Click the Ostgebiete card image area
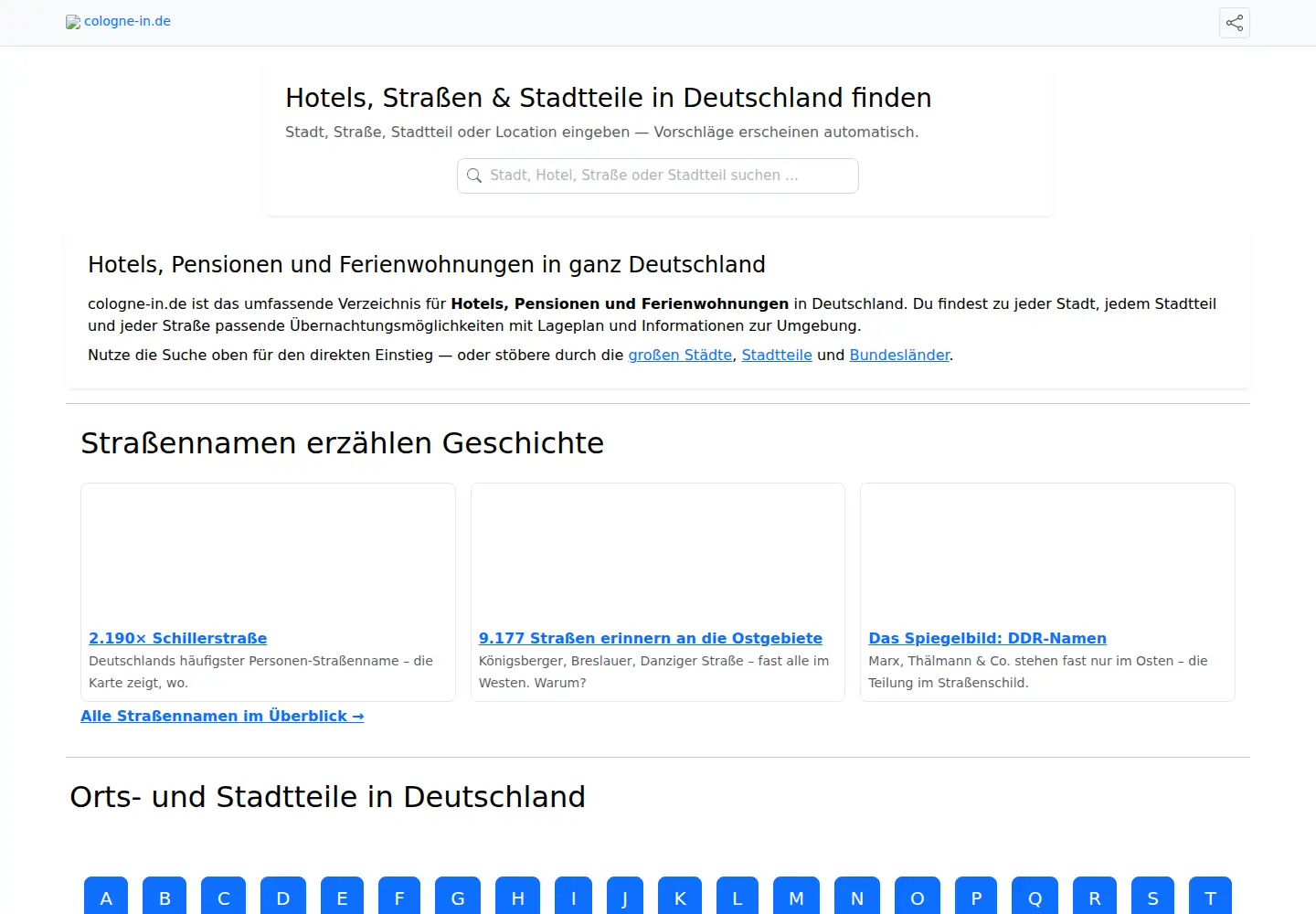This screenshot has width=1316, height=914. [658, 555]
